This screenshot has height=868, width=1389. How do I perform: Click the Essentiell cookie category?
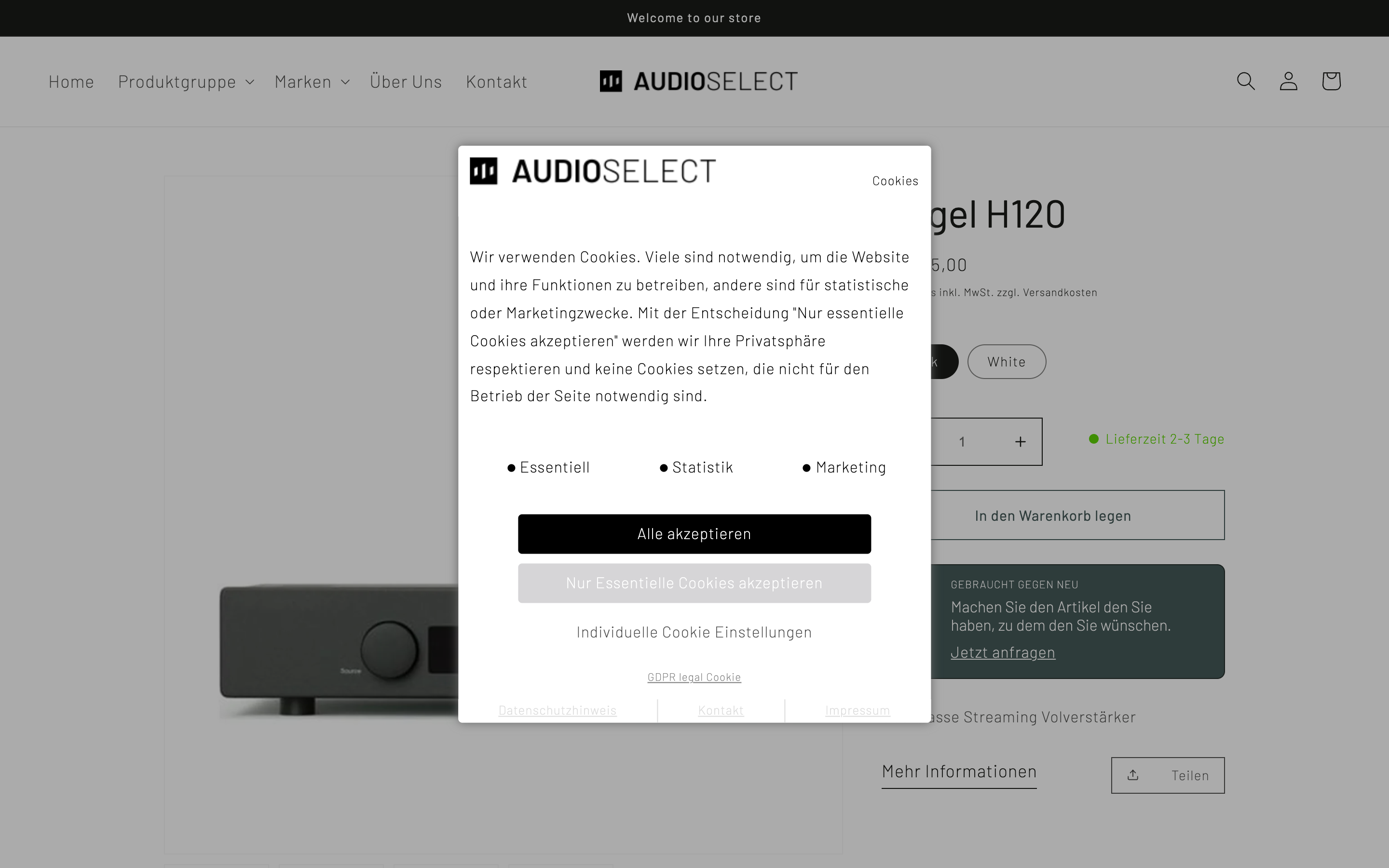click(x=549, y=467)
